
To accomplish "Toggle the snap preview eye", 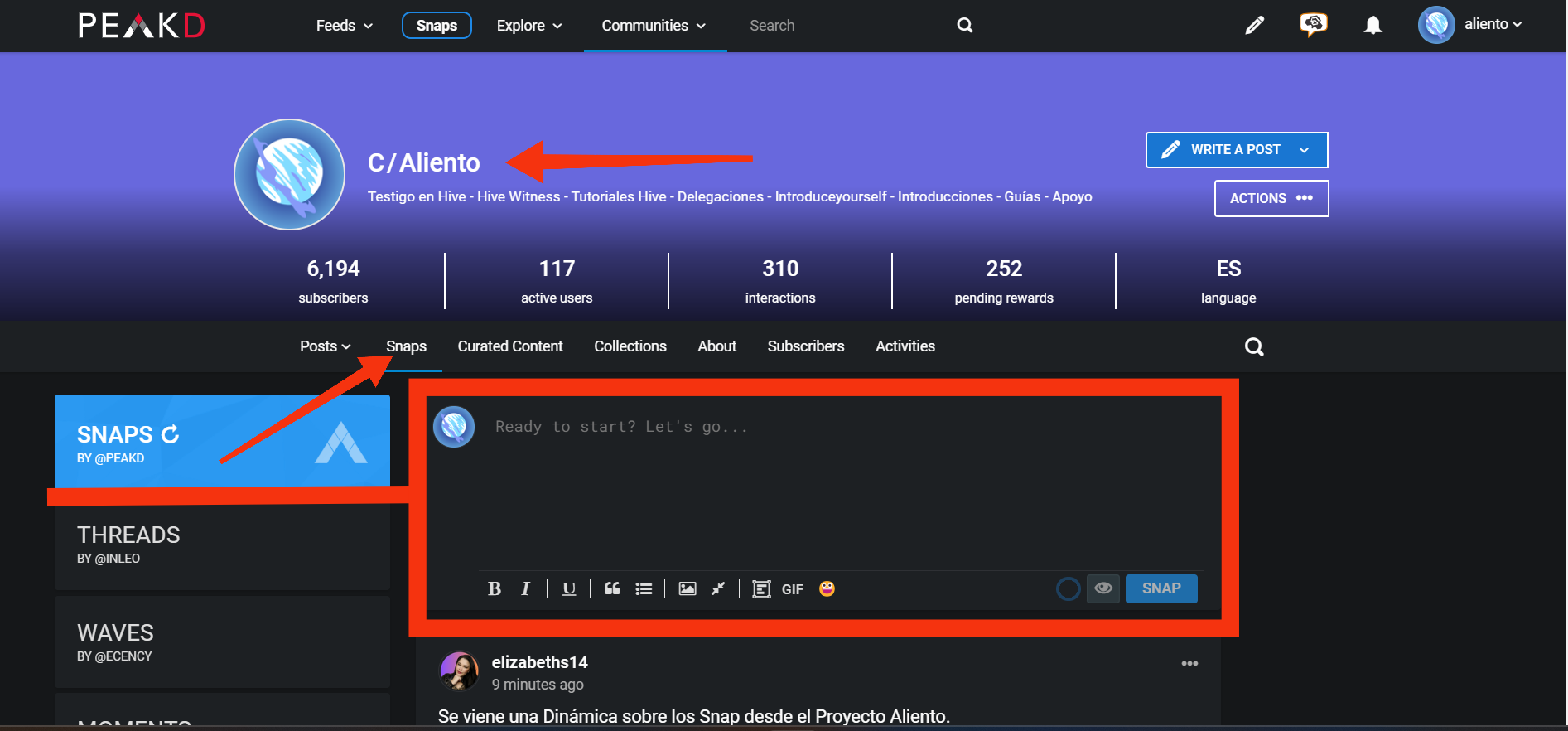I will tap(1103, 588).
